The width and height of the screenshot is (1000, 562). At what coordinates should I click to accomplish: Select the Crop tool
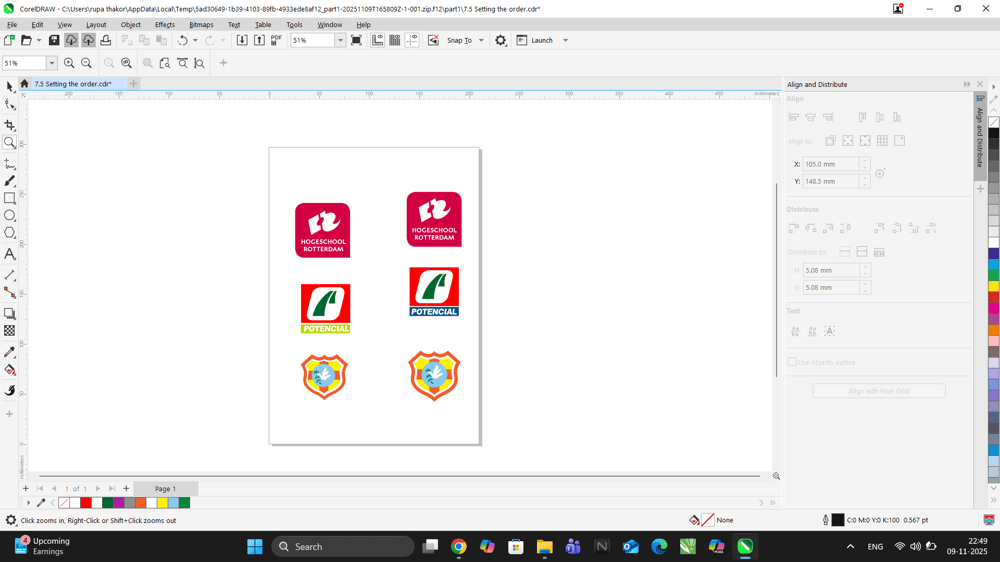10,124
